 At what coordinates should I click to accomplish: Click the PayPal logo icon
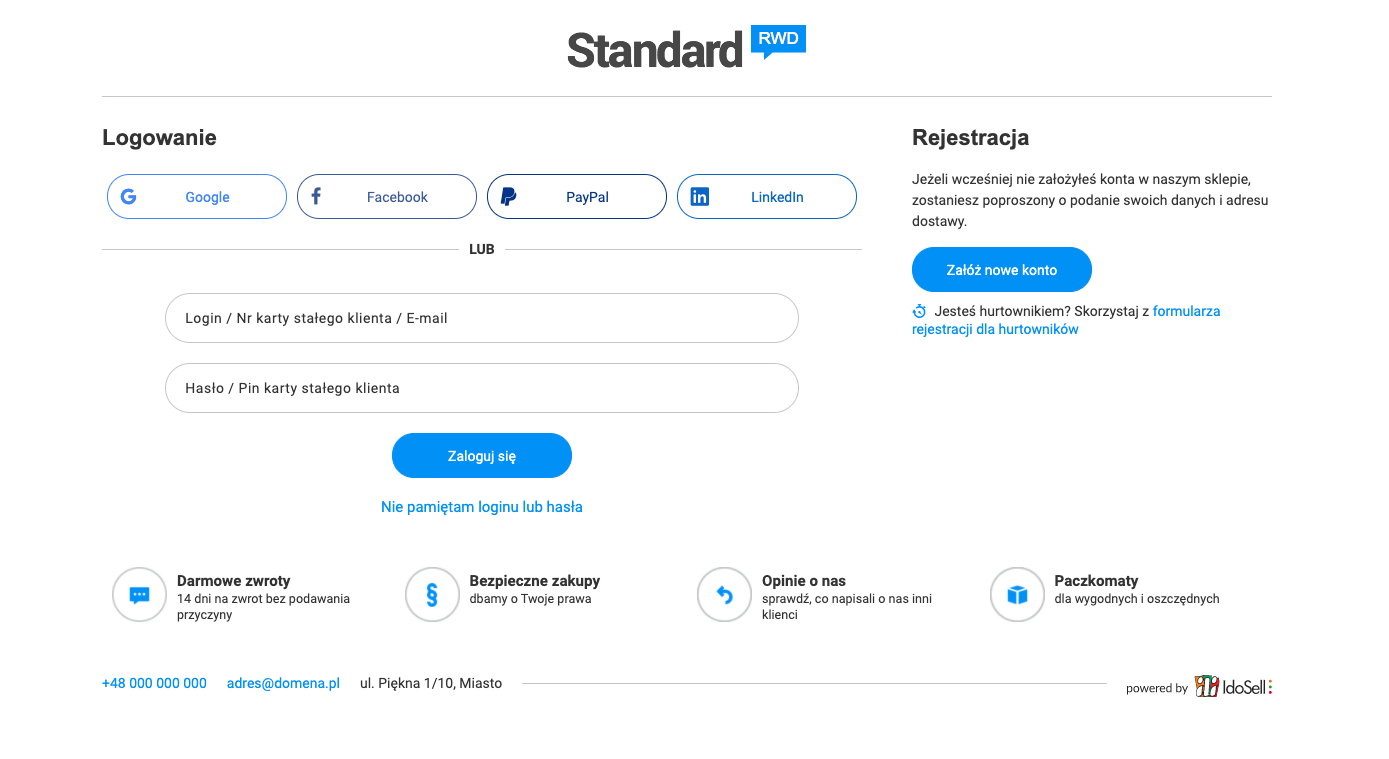pos(508,196)
